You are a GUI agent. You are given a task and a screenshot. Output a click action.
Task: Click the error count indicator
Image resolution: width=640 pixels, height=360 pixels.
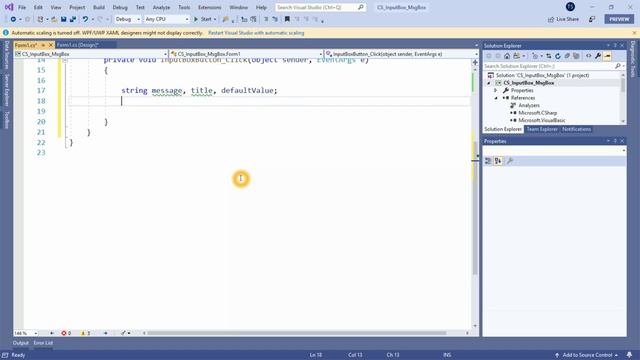pyautogui.click(x=66, y=333)
